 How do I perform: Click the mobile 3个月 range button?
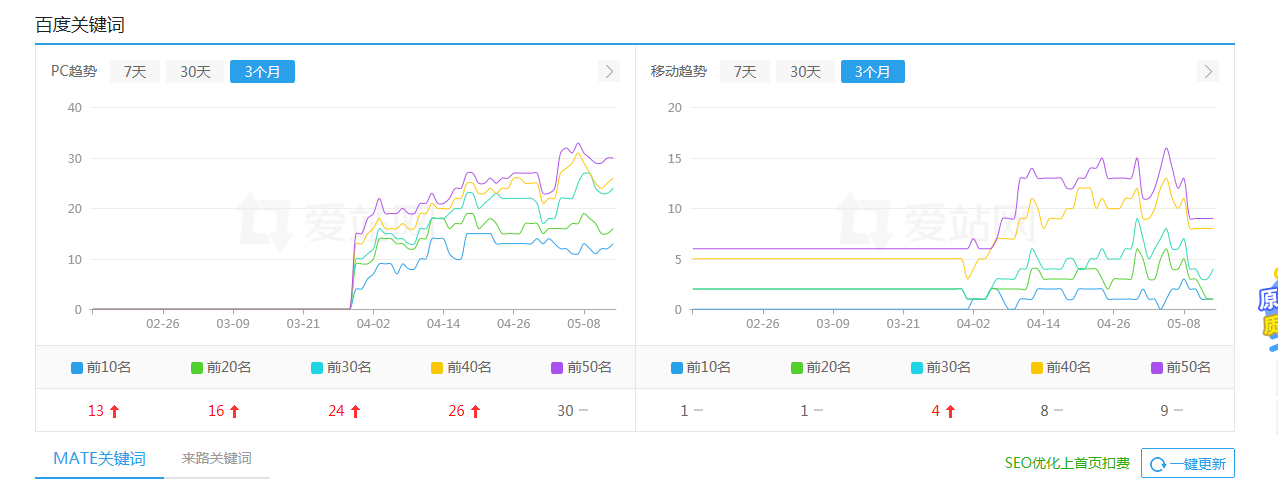click(x=872, y=72)
